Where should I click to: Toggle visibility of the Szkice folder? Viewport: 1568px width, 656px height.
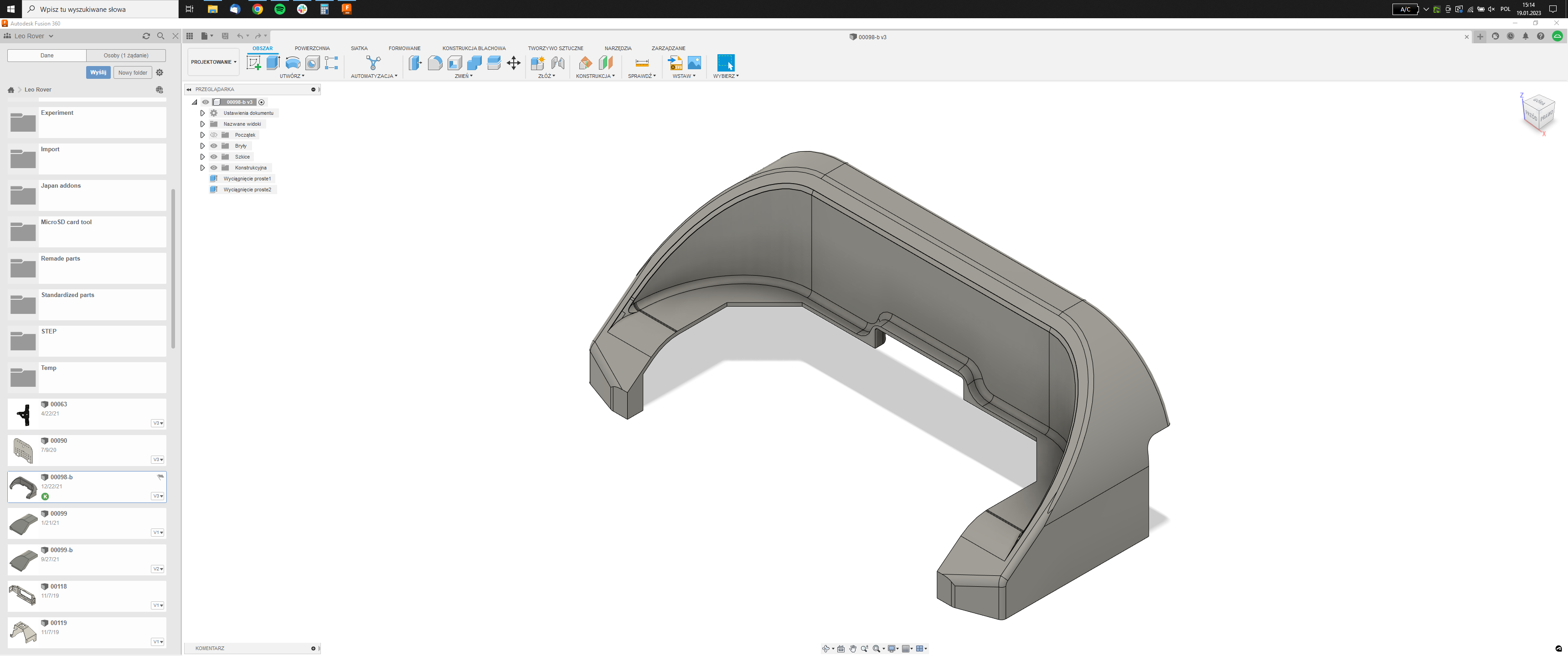214,156
